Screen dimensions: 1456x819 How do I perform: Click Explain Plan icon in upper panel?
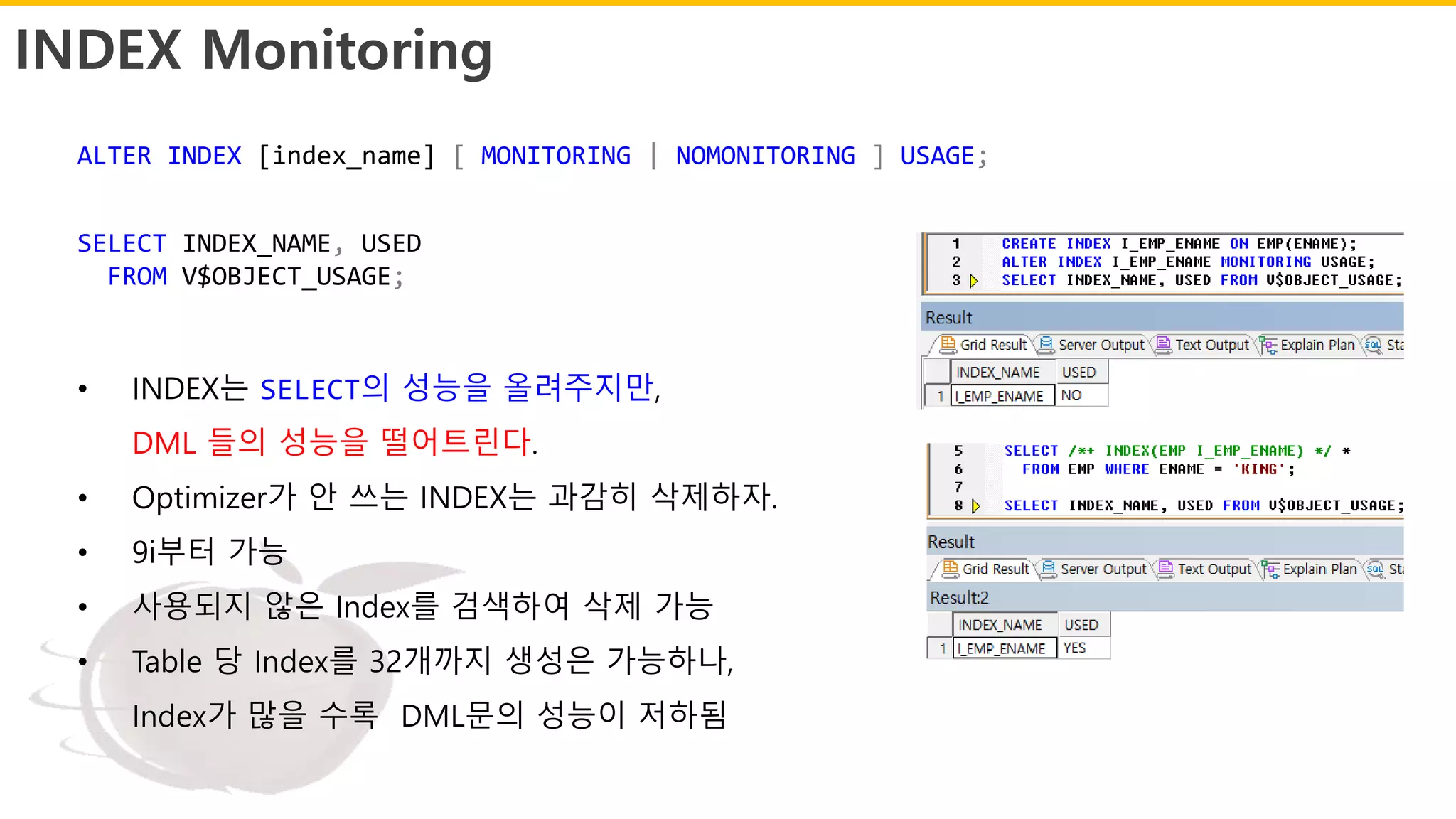click(x=1268, y=345)
